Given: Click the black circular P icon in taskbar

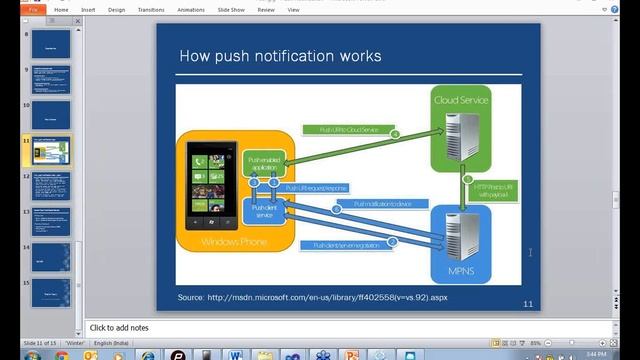Looking at the screenshot, I should pyautogui.click(x=178, y=356).
